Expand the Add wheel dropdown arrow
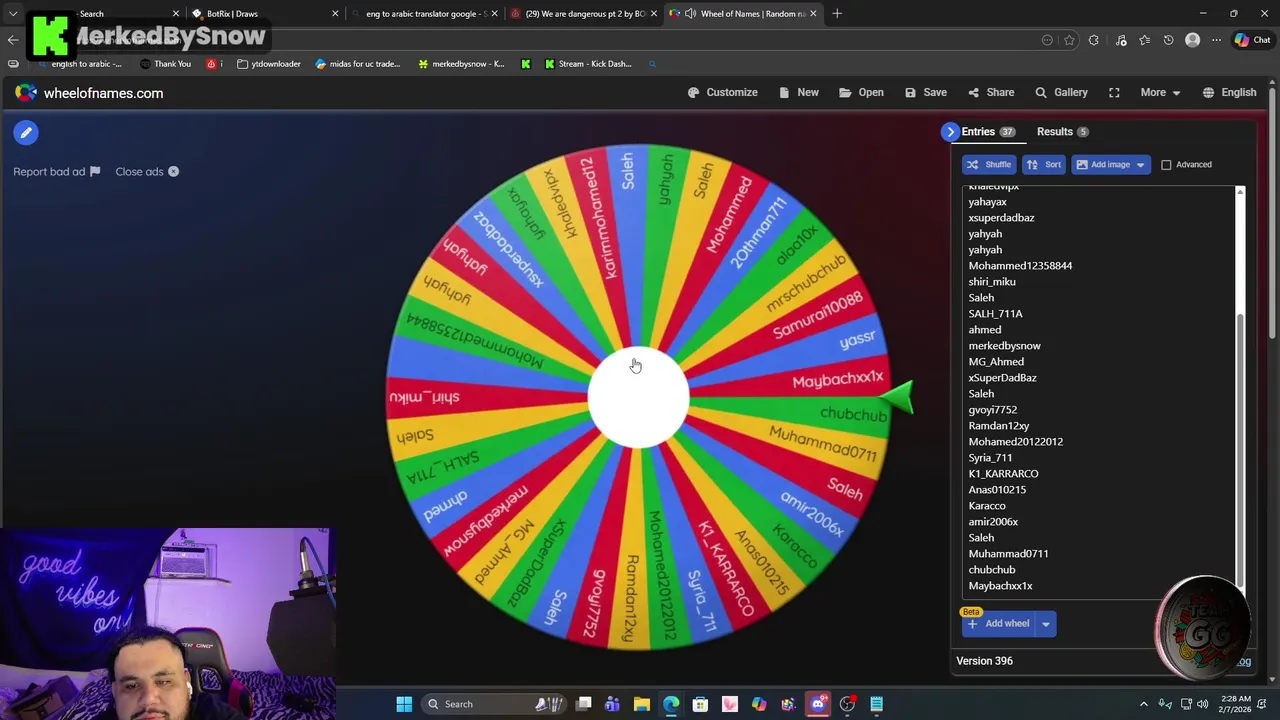Image resolution: width=1280 pixels, height=720 pixels. coord(1045,624)
